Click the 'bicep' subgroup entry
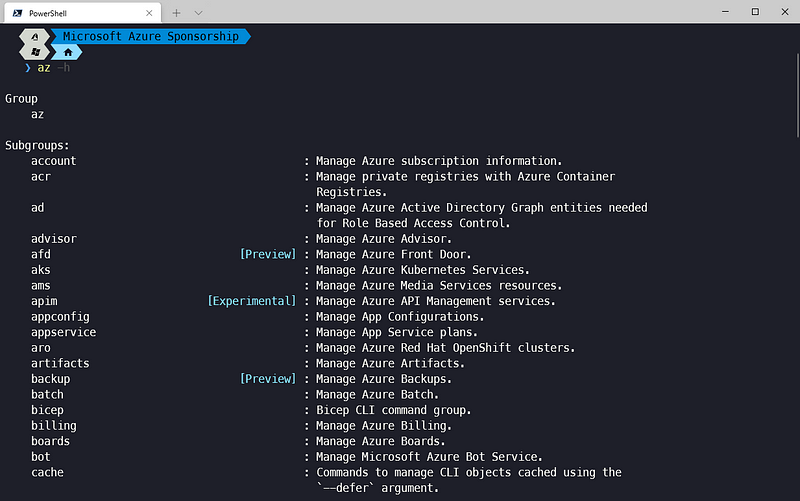800x501 pixels. tap(47, 410)
